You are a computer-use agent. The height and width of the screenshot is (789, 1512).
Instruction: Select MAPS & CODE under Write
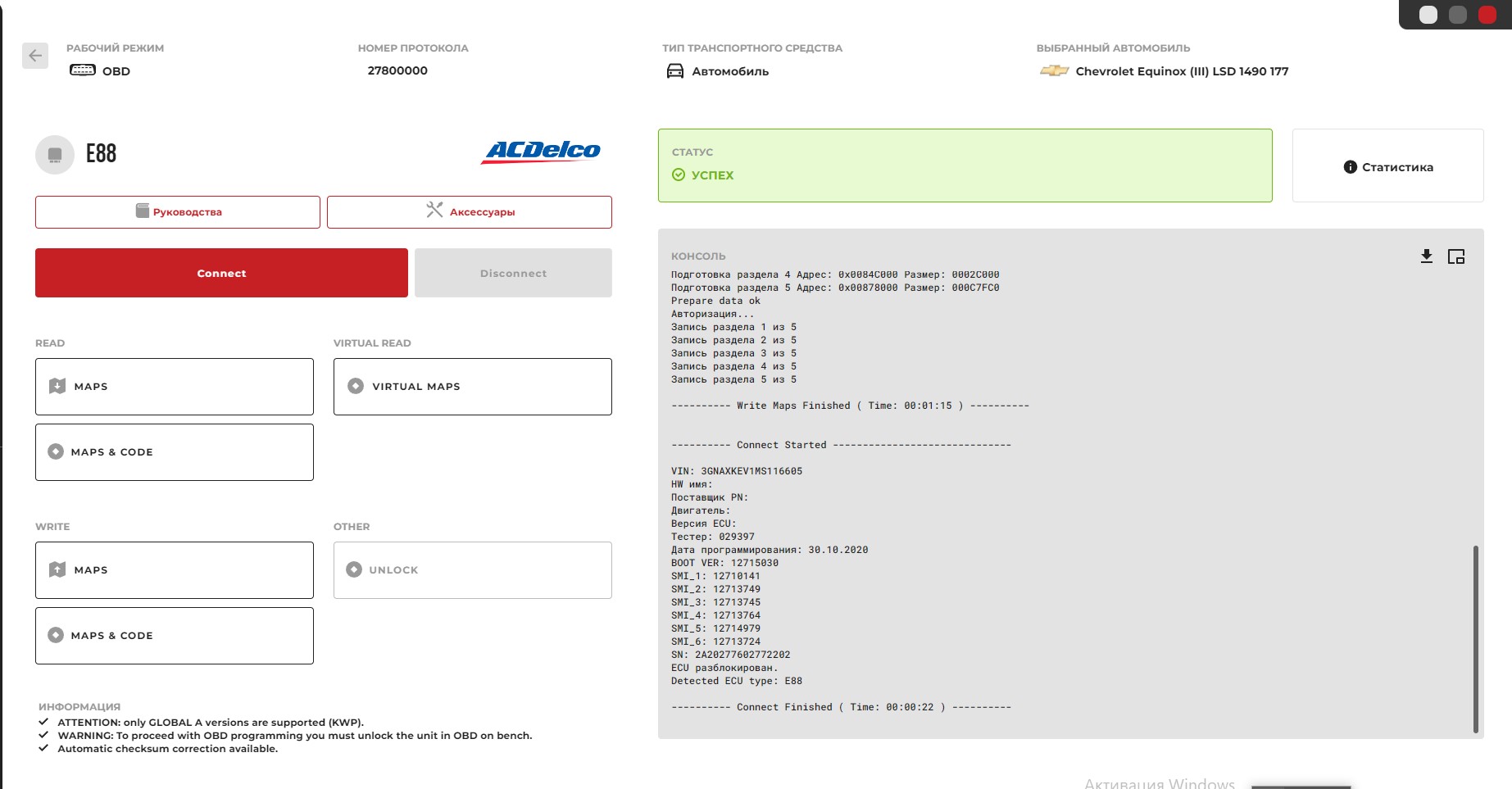click(x=175, y=636)
